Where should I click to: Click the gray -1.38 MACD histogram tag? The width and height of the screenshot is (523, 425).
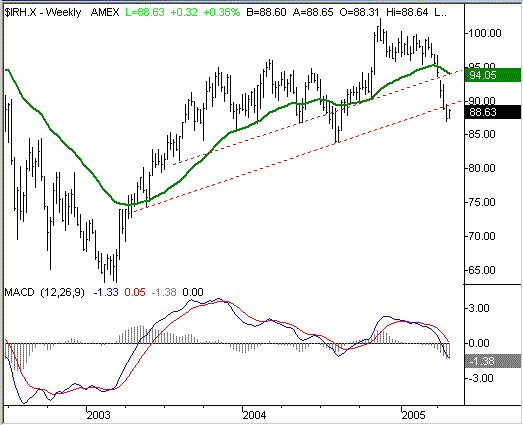(x=493, y=361)
